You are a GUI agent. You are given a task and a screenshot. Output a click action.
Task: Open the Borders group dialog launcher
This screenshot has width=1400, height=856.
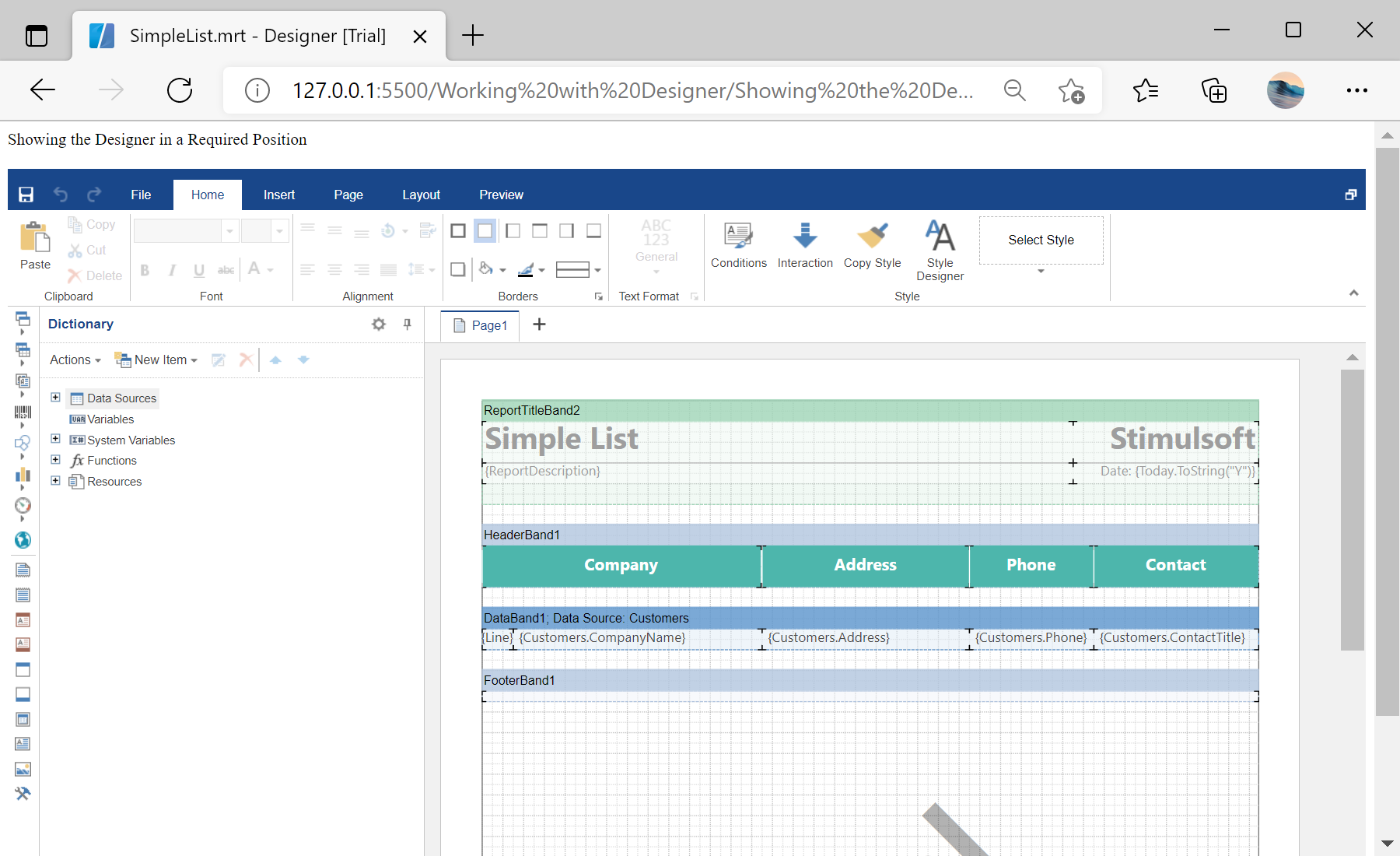click(598, 296)
